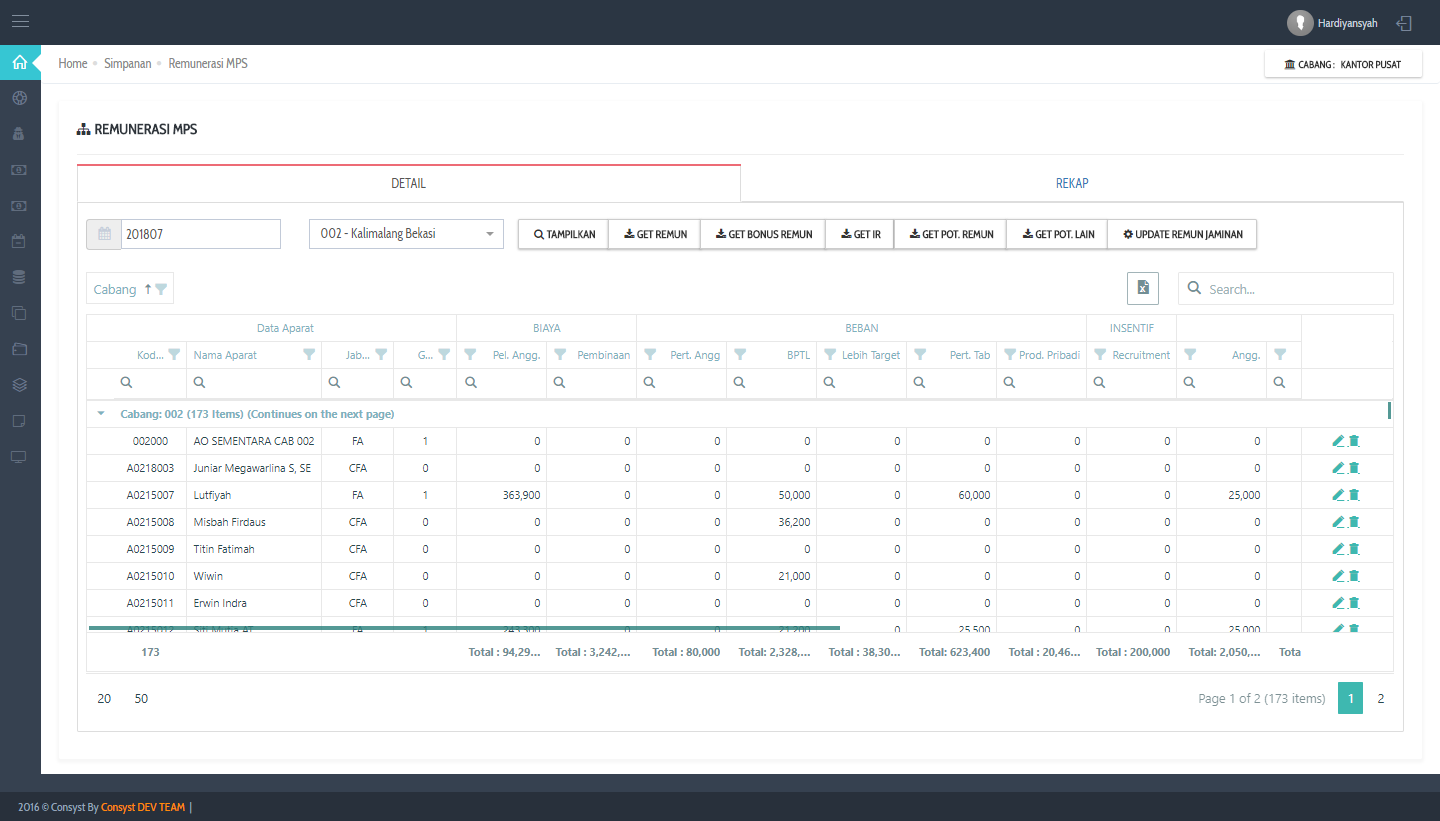This screenshot has width=1440, height=821.
Task: Open the 002 - Kalimalang Bekasi dropdown
Action: pos(406,234)
